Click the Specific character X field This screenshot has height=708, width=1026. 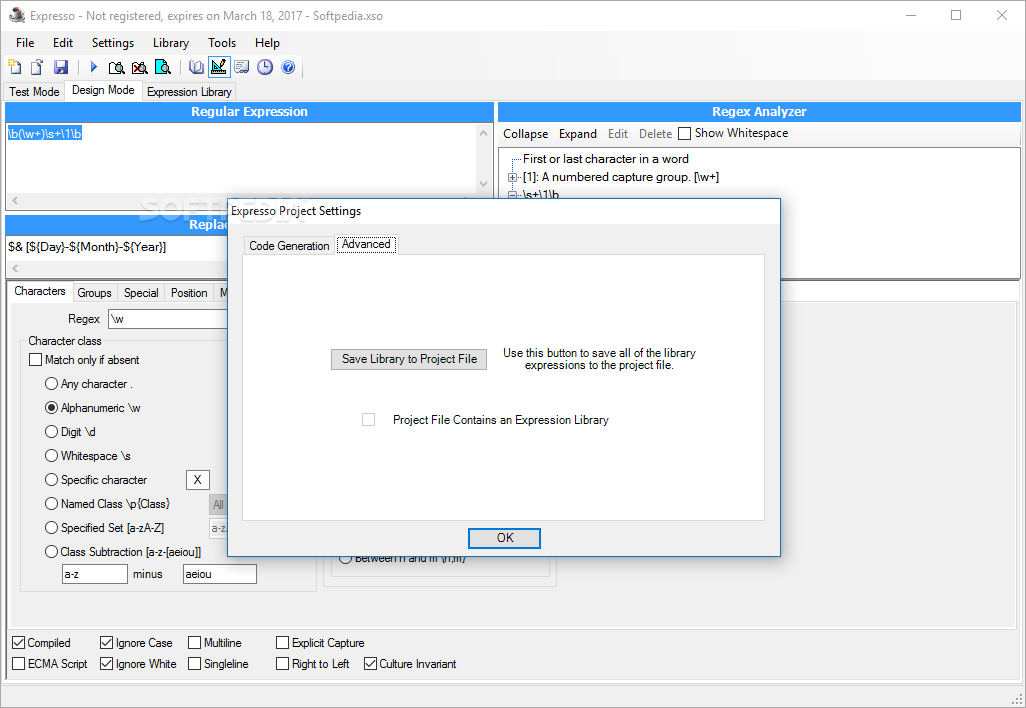pyautogui.click(x=198, y=480)
